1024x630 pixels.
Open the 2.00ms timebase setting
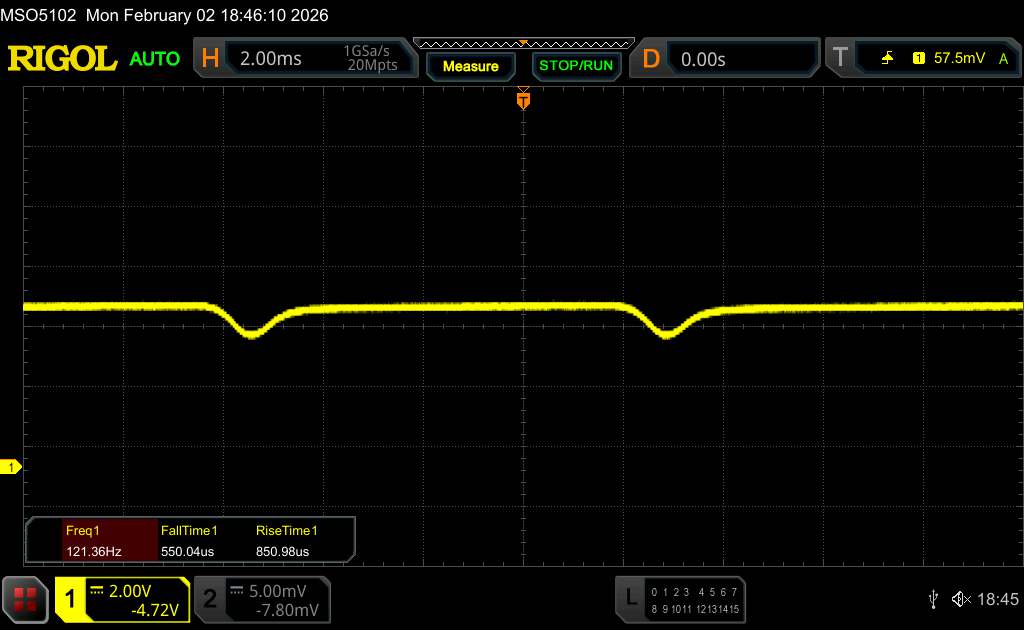tap(271, 59)
